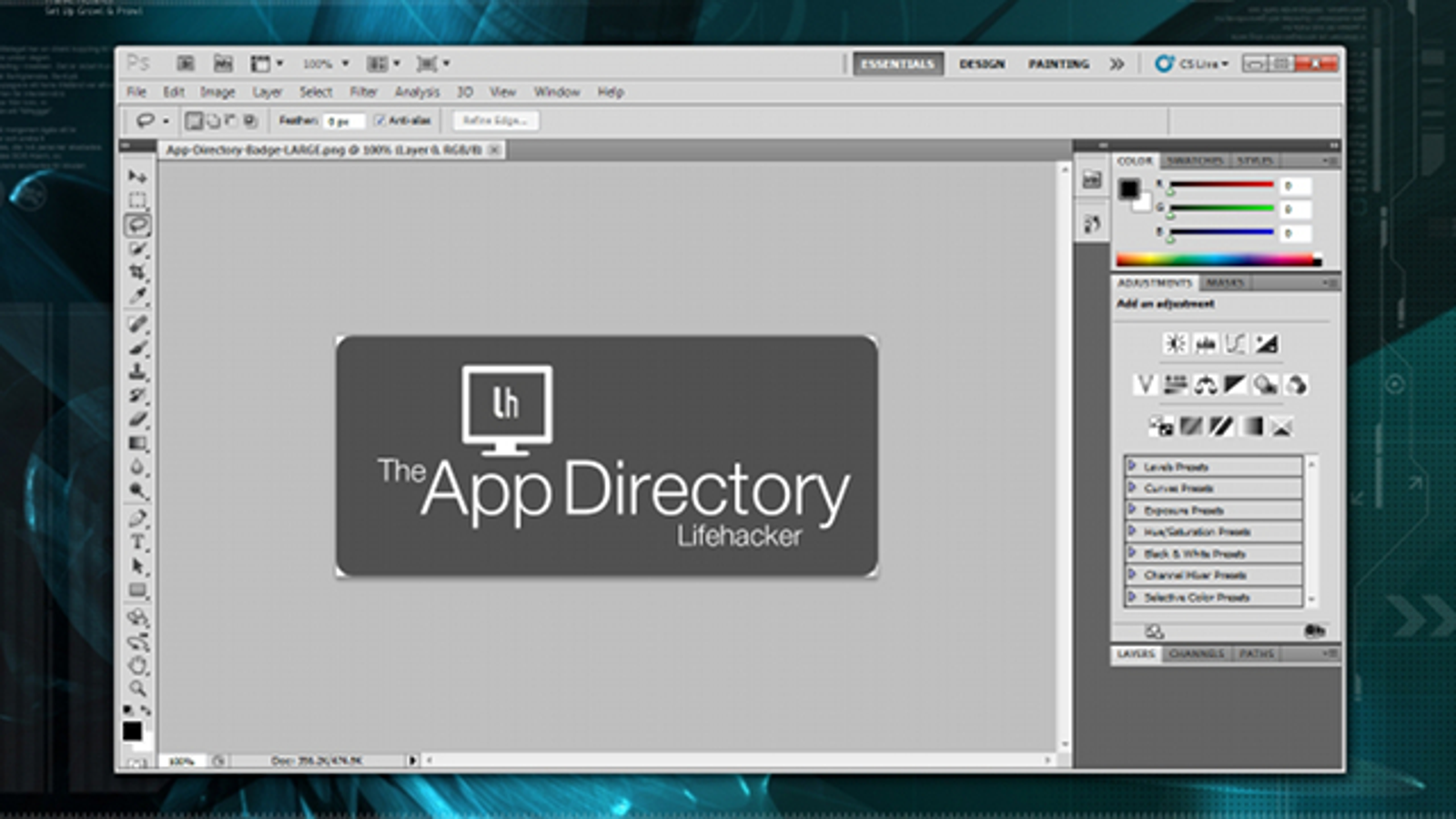
Task: Choose Subtract from Selection mode
Action: click(x=231, y=120)
